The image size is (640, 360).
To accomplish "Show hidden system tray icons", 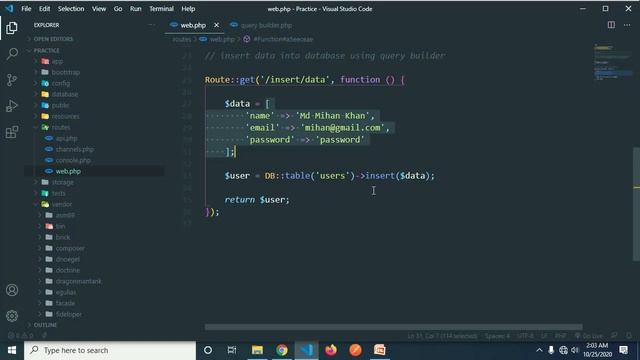I will pos(539,350).
